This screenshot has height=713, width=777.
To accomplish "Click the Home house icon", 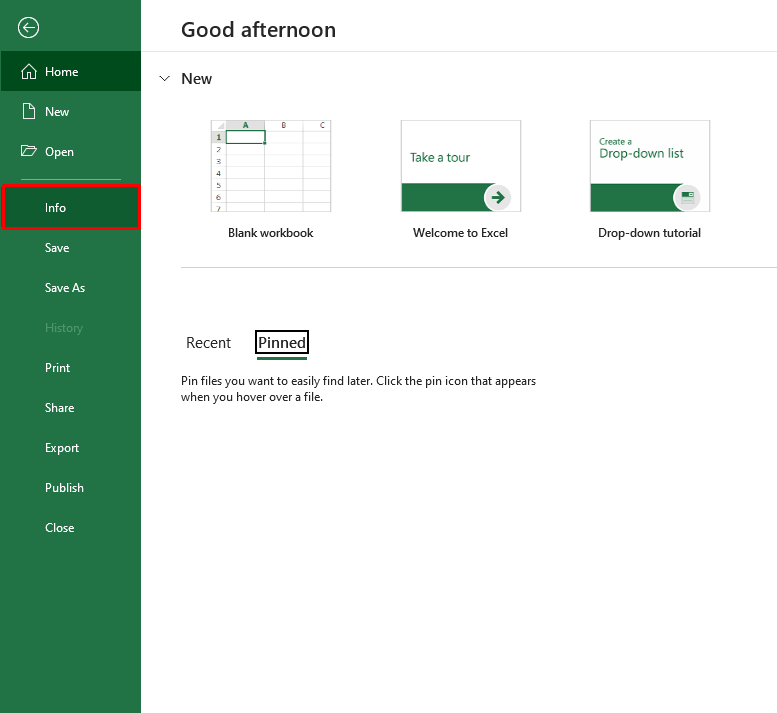I will point(29,71).
